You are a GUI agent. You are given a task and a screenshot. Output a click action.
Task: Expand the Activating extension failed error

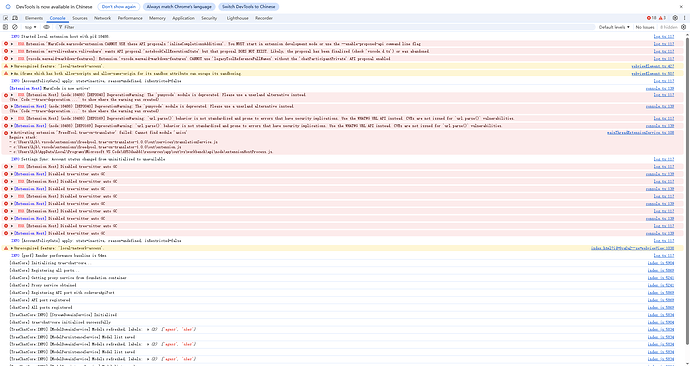point(12,132)
